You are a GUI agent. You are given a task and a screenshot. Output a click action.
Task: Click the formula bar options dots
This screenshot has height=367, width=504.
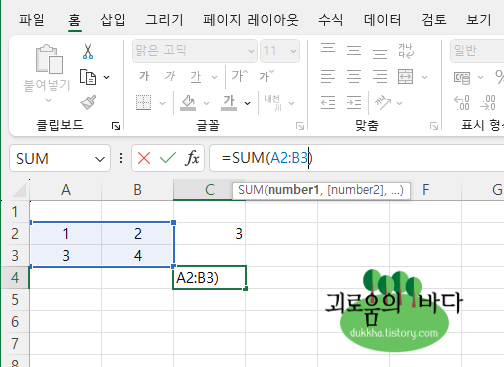tap(121, 158)
